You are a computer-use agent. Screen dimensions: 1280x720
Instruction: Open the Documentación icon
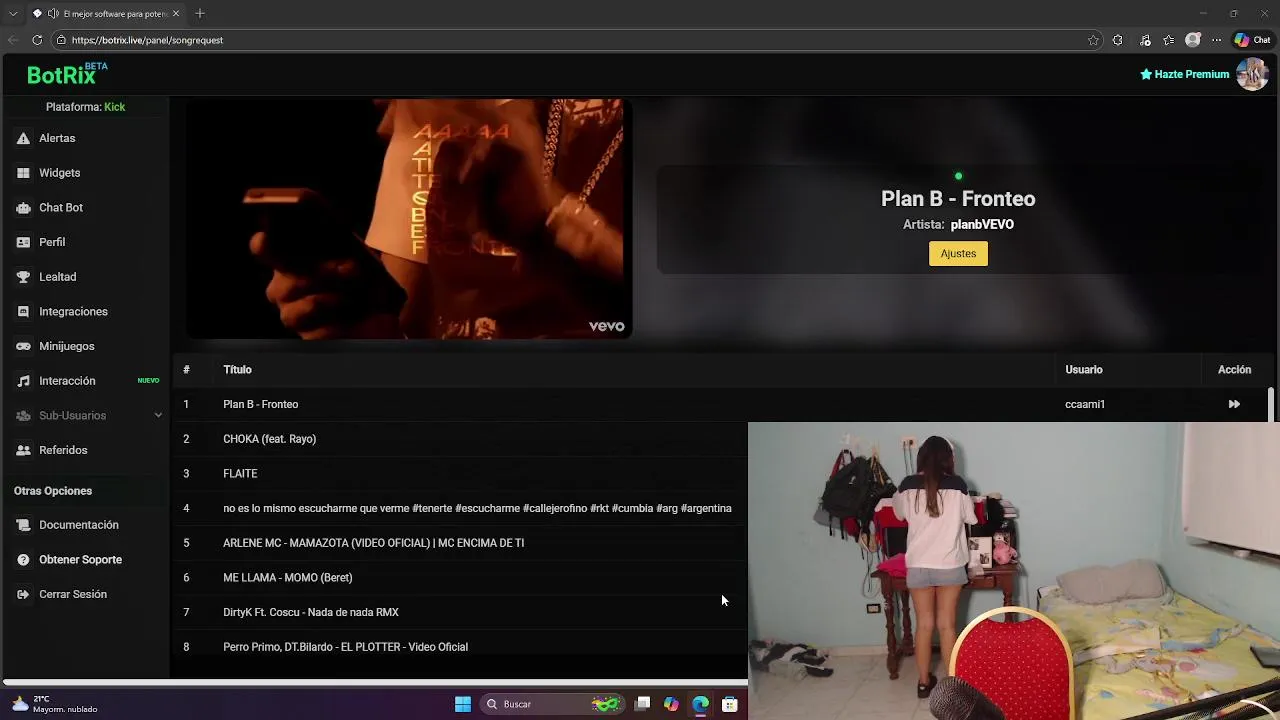(23, 525)
